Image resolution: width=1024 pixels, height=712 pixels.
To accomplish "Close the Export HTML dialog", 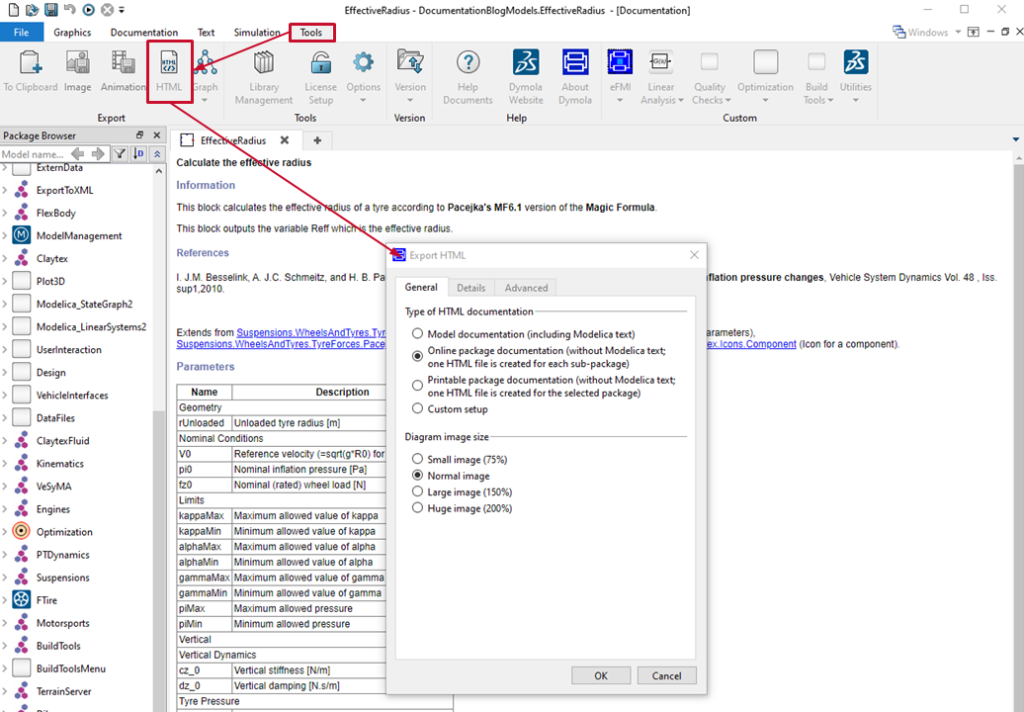I will pos(694,255).
